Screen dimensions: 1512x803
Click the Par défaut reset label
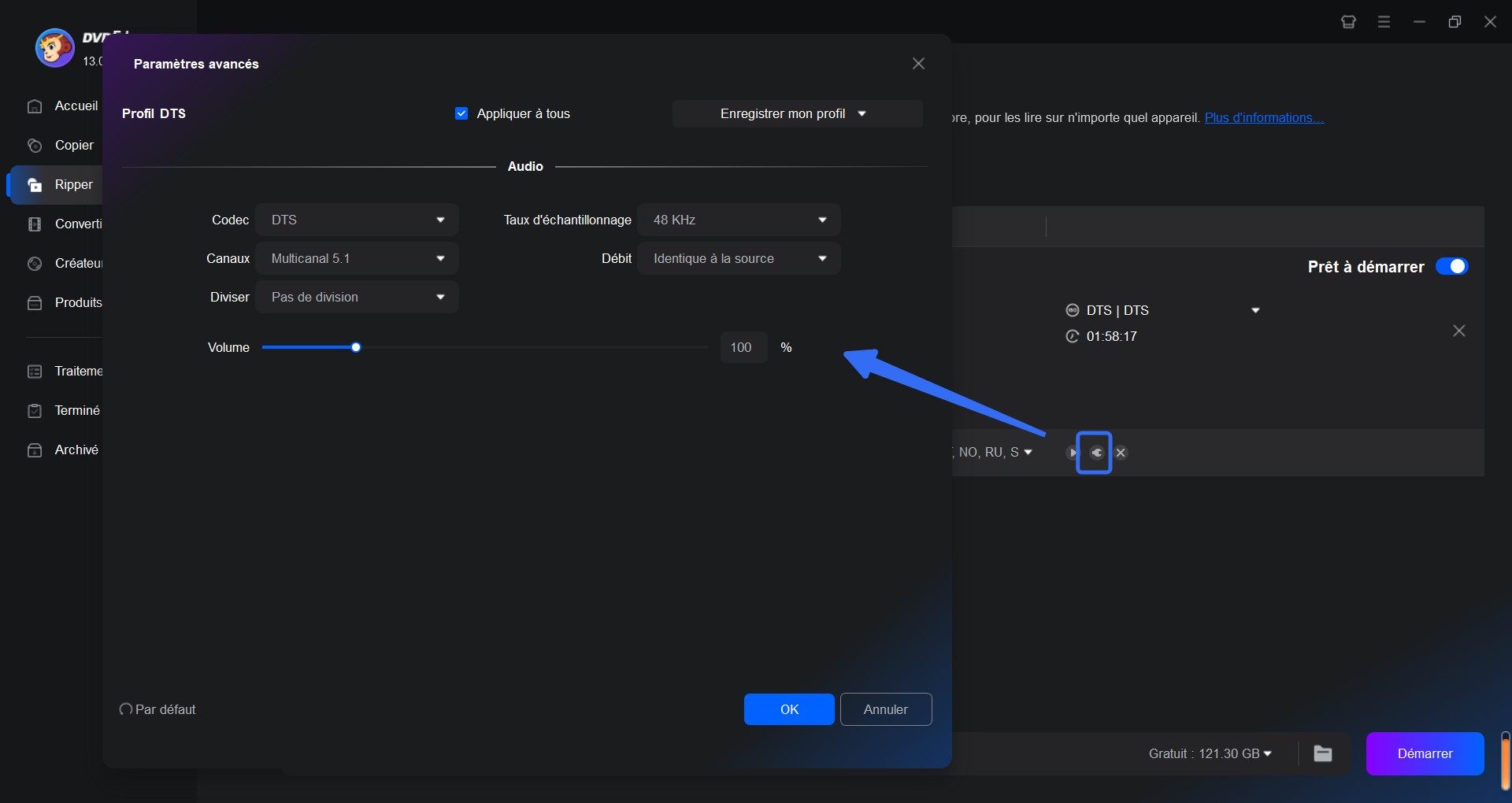(165, 709)
